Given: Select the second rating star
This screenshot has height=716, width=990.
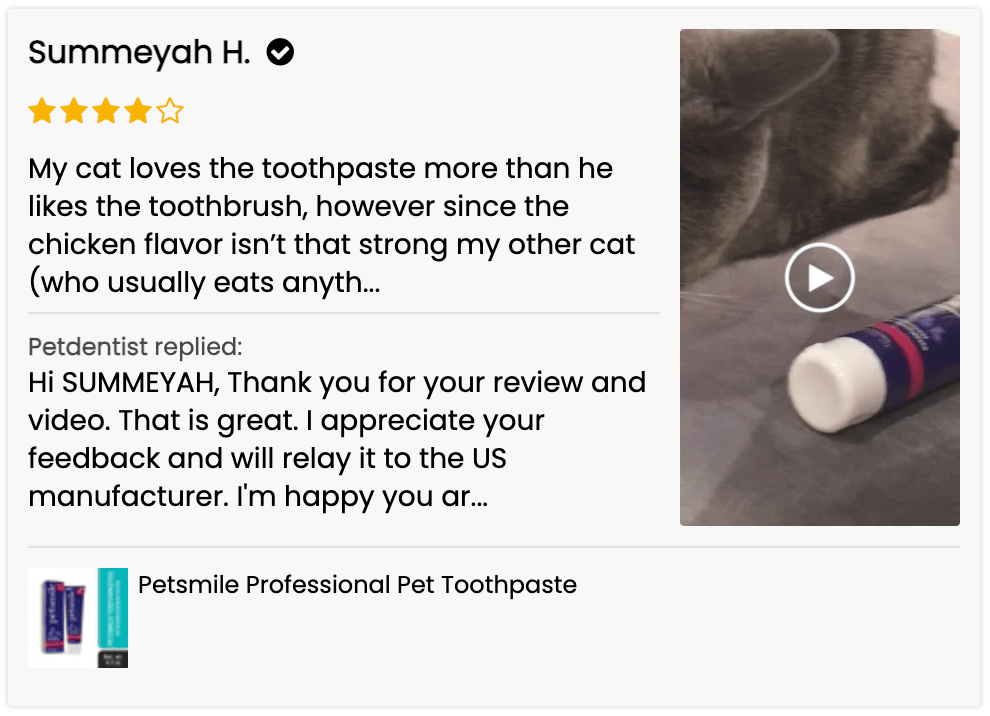Looking at the screenshot, I should 74,111.
